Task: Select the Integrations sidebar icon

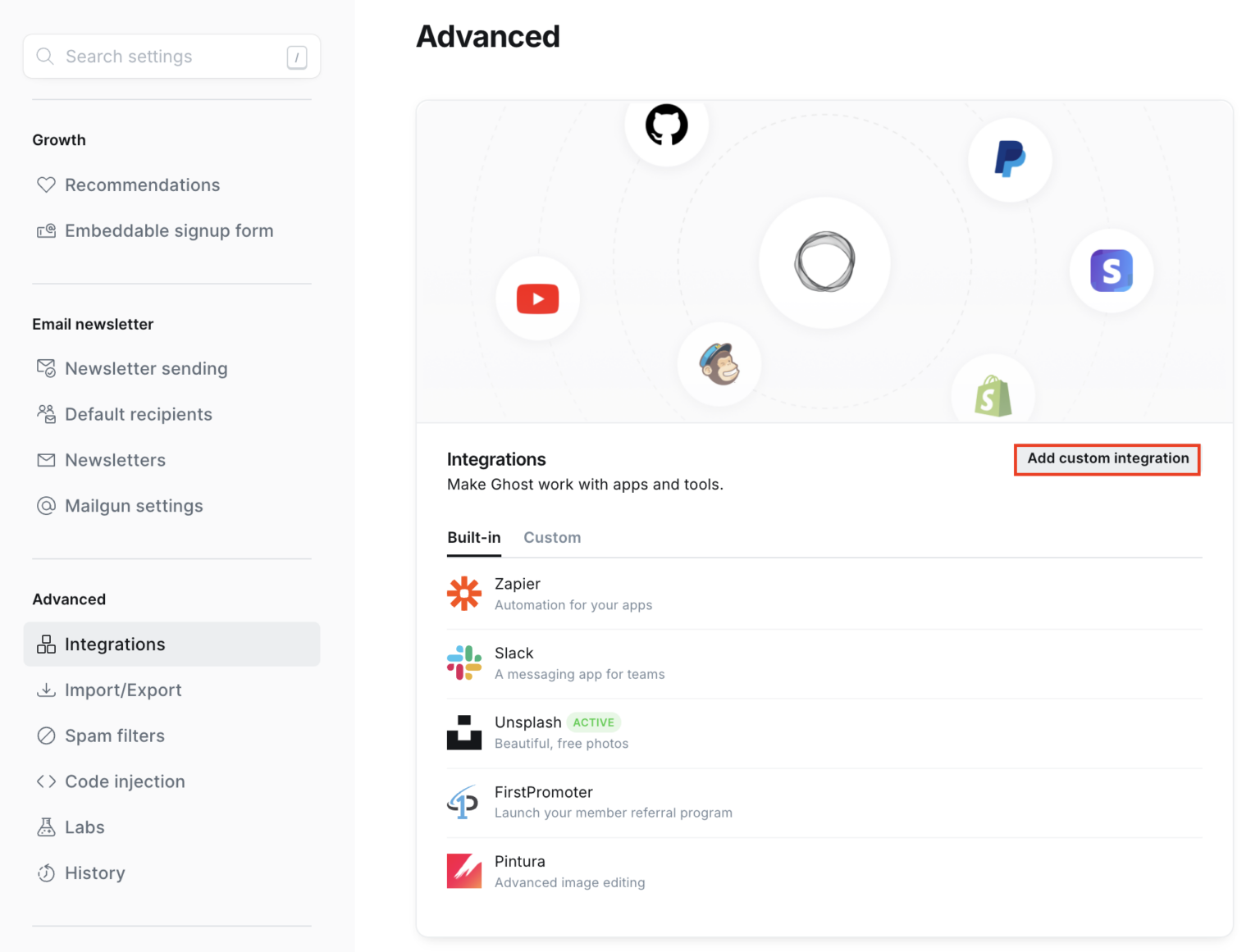Action: (x=47, y=644)
